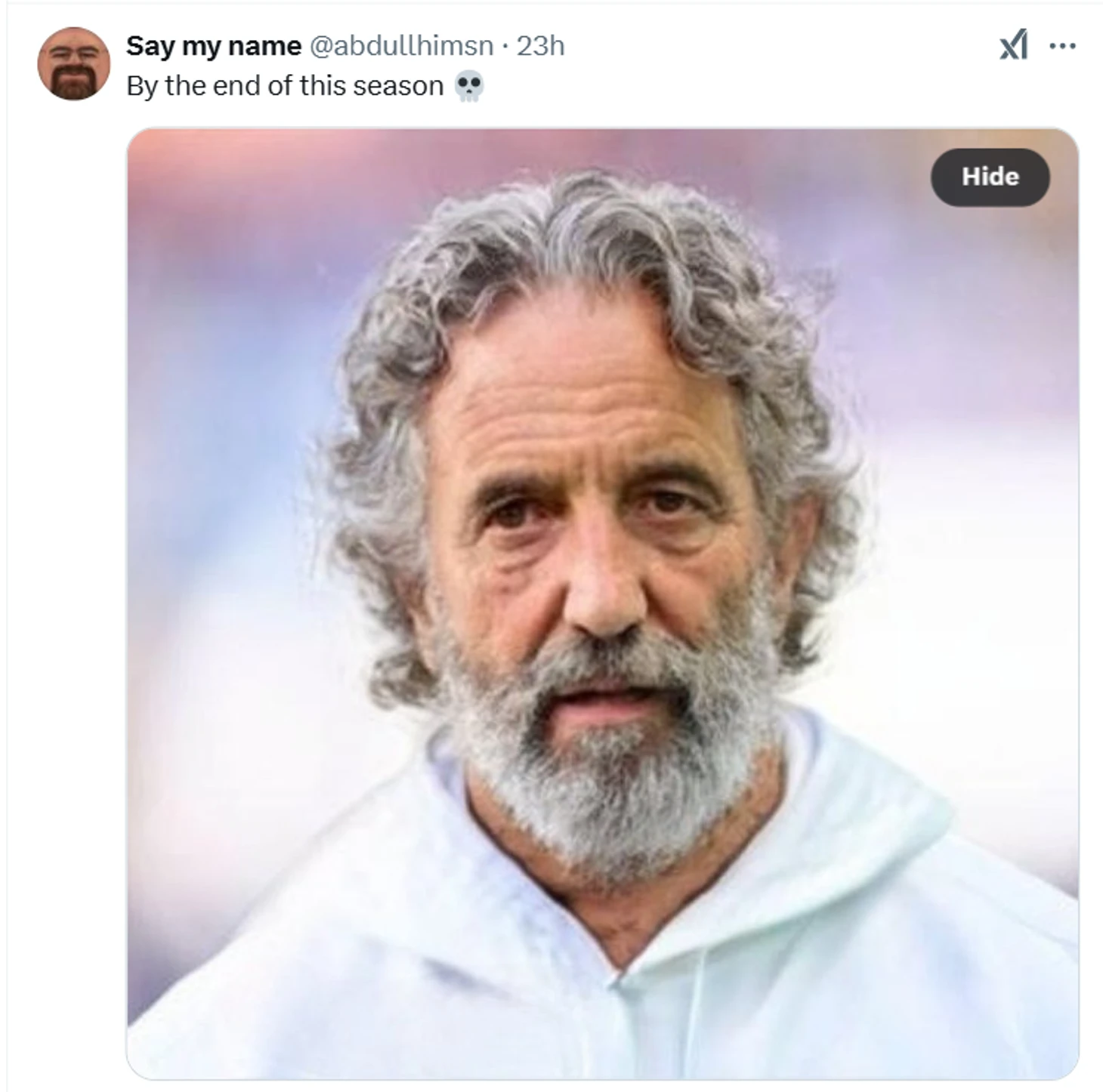The height and width of the screenshot is (1092, 1103).
Task: Click the glasses on the profile avatar
Action: [73, 54]
